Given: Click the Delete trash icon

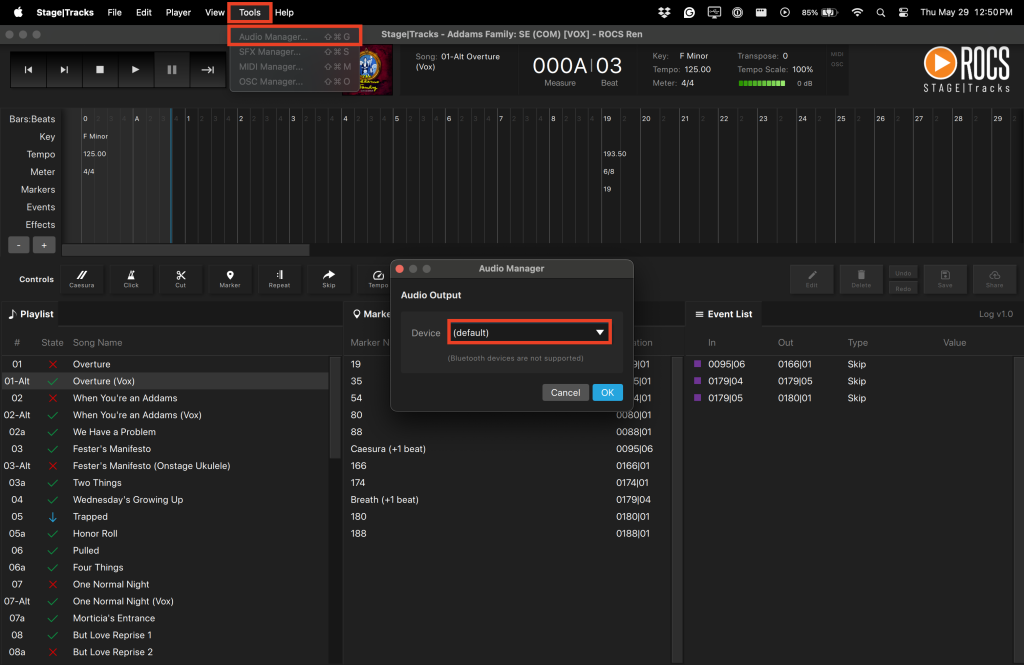Looking at the screenshot, I should 861,279.
